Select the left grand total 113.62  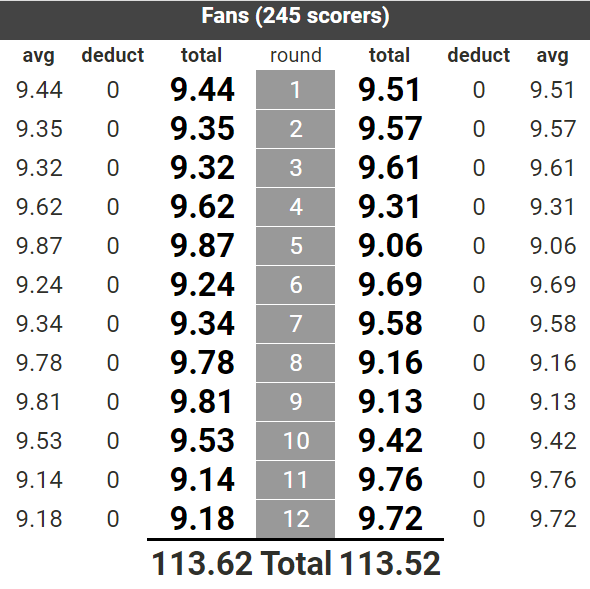point(202,563)
